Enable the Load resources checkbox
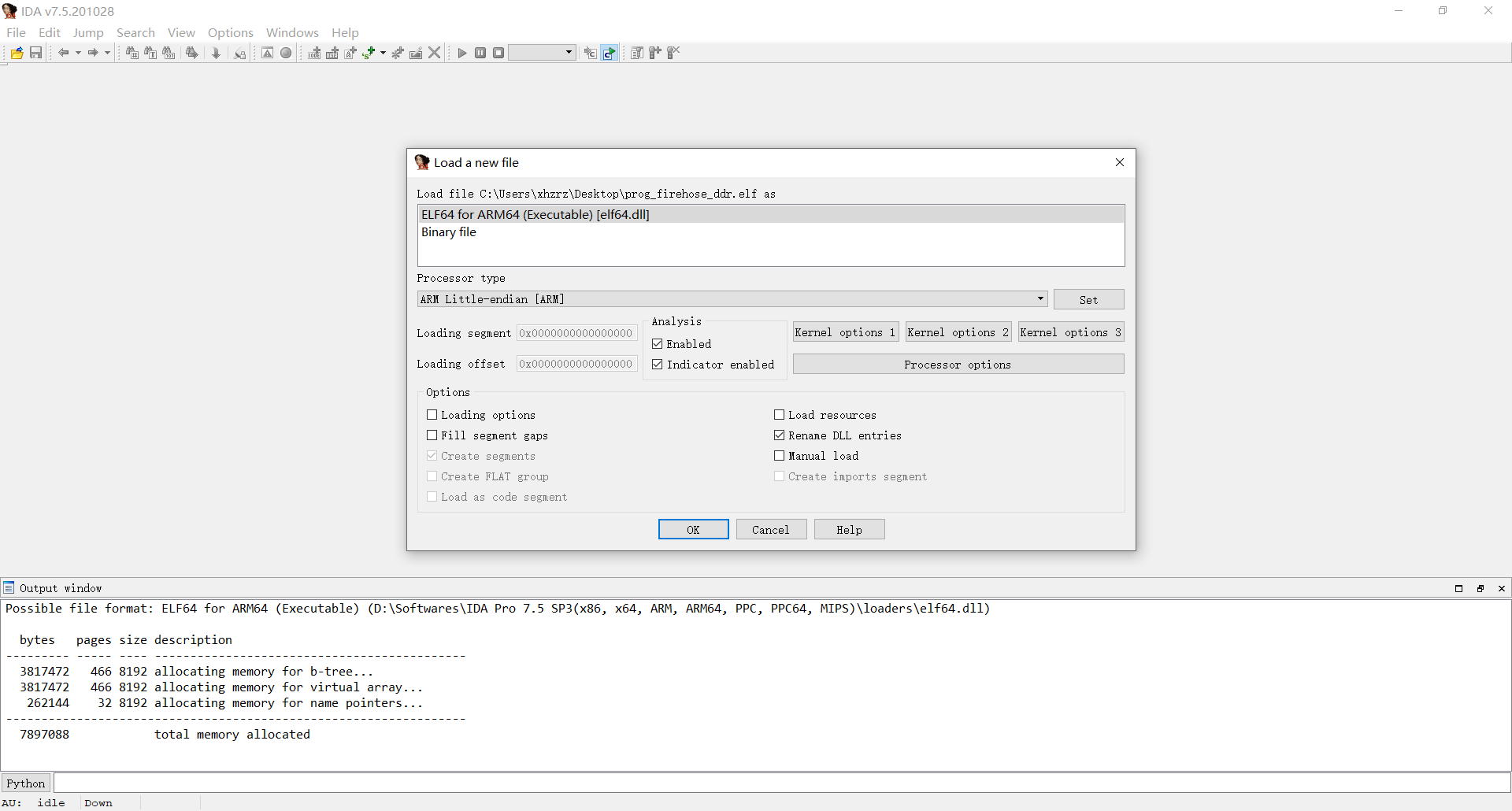The width and height of the screenshot is (1512, 811). pos(780,415)
